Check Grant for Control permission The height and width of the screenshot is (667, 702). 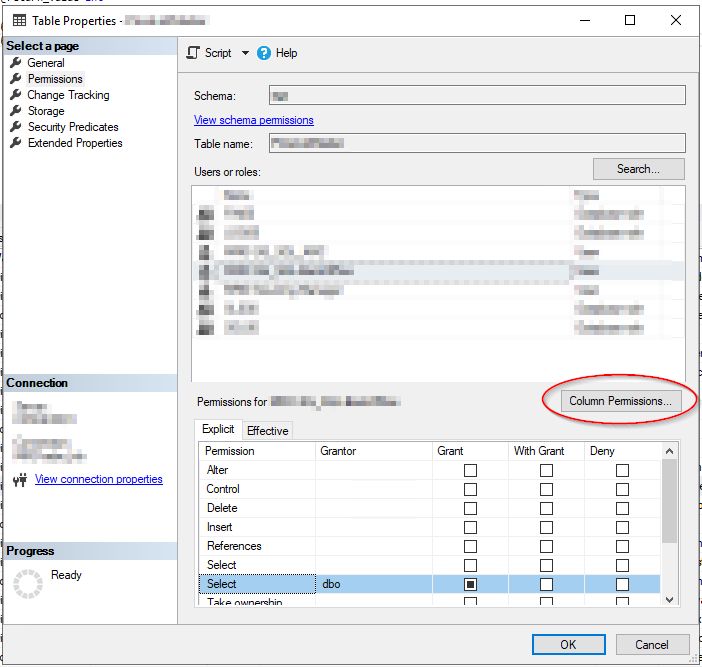pyautogui.click(x=470, y=489)
